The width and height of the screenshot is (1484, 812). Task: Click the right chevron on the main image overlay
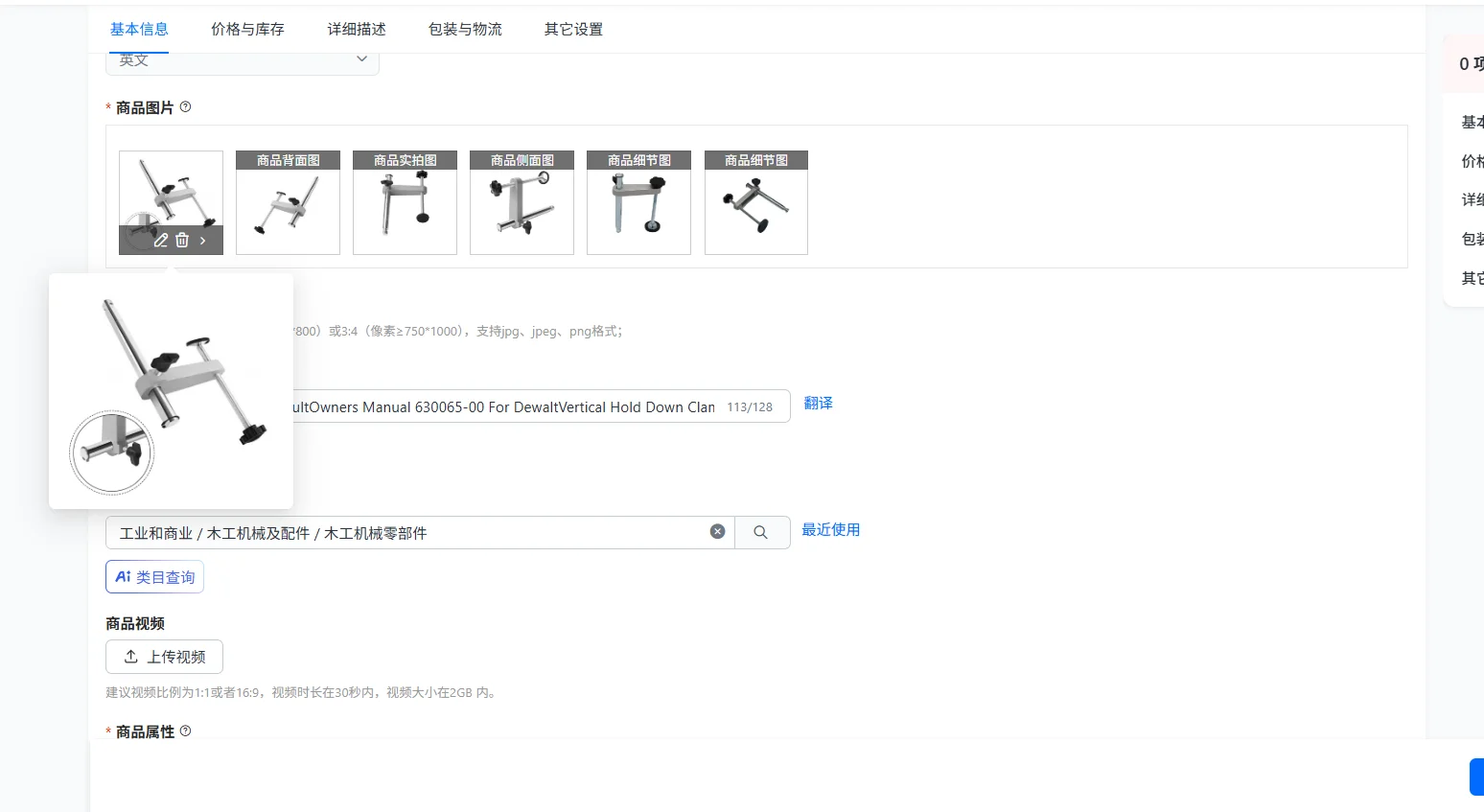click(x=203, y=241)
